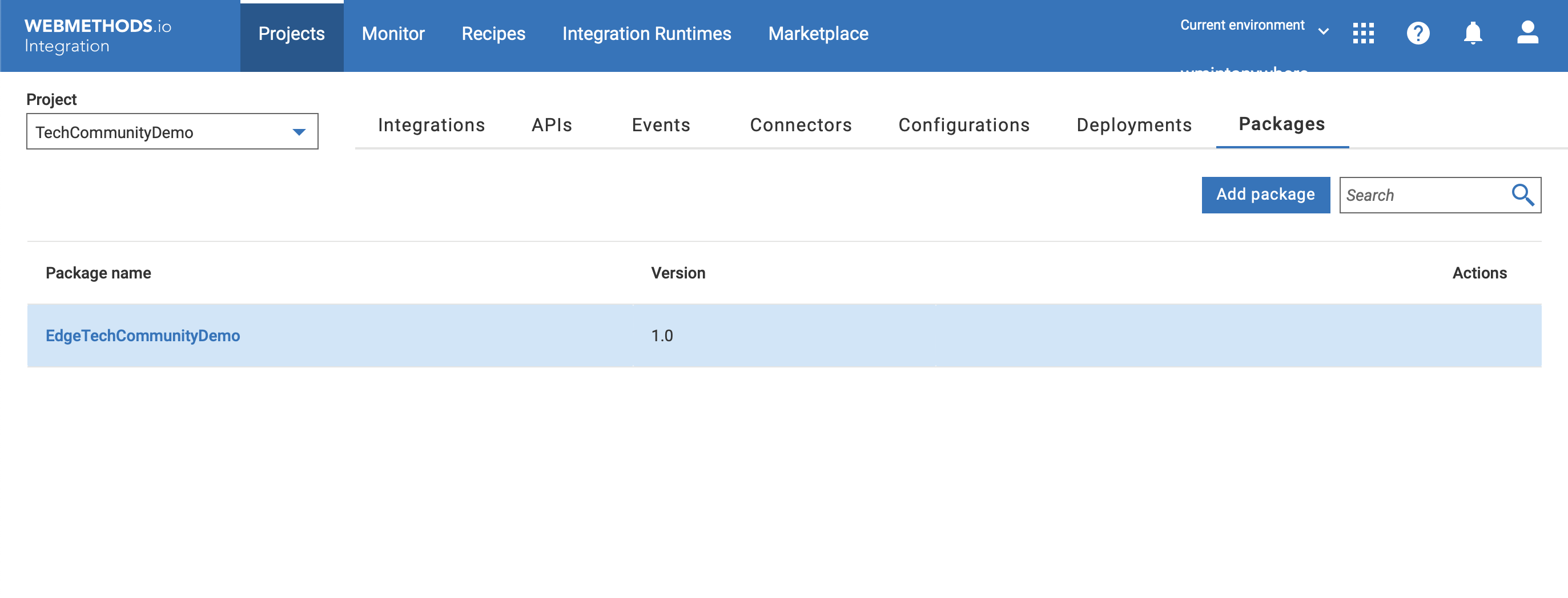This screenshot has height=598, width=1568.
Task: Collapse the Project dropdown arrow
Action: pos(299,131)
